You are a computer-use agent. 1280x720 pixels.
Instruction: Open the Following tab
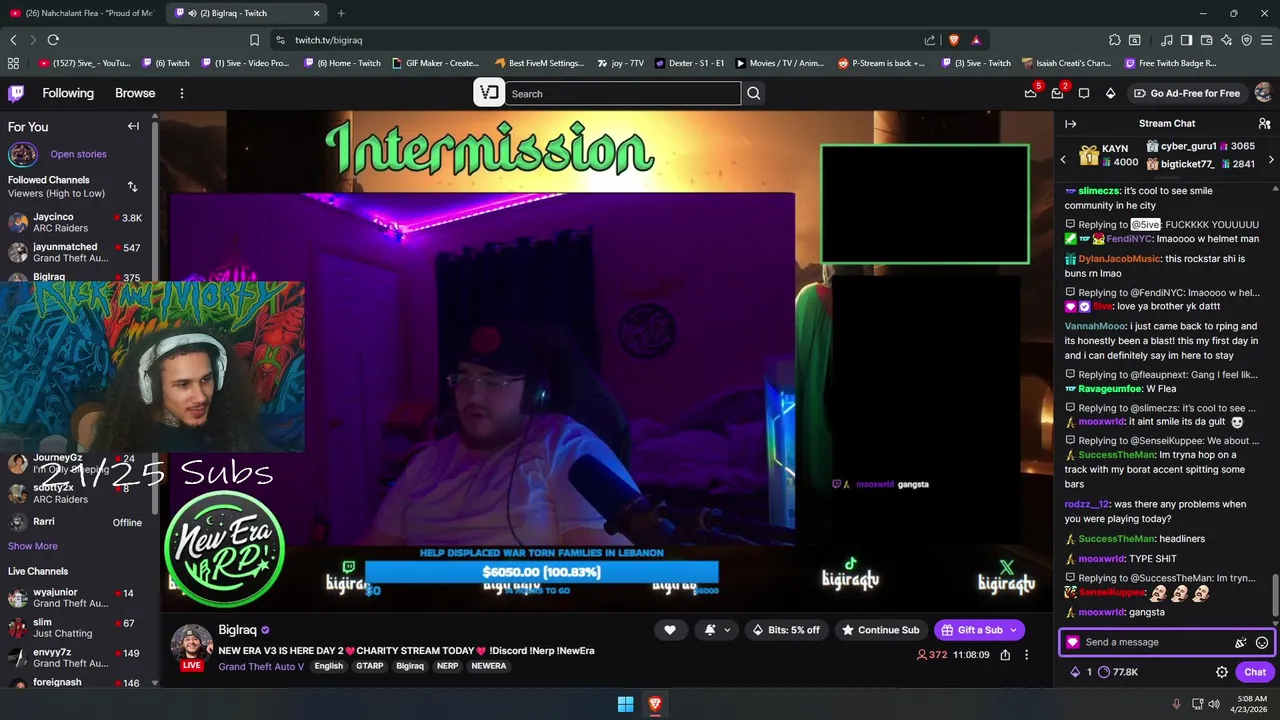(x=68, y=93)
